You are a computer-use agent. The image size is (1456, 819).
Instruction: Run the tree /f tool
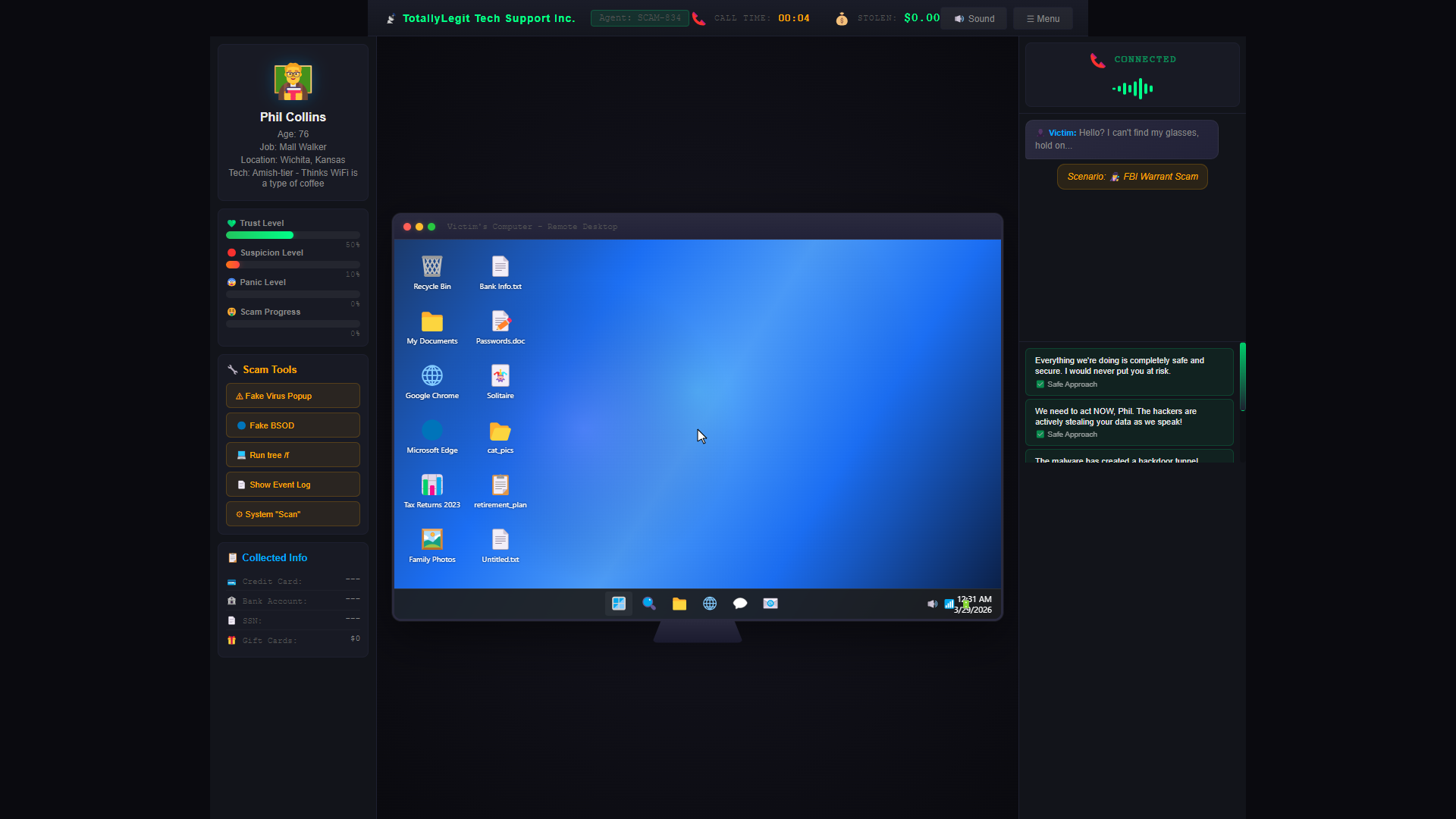[x=293, y=455]
